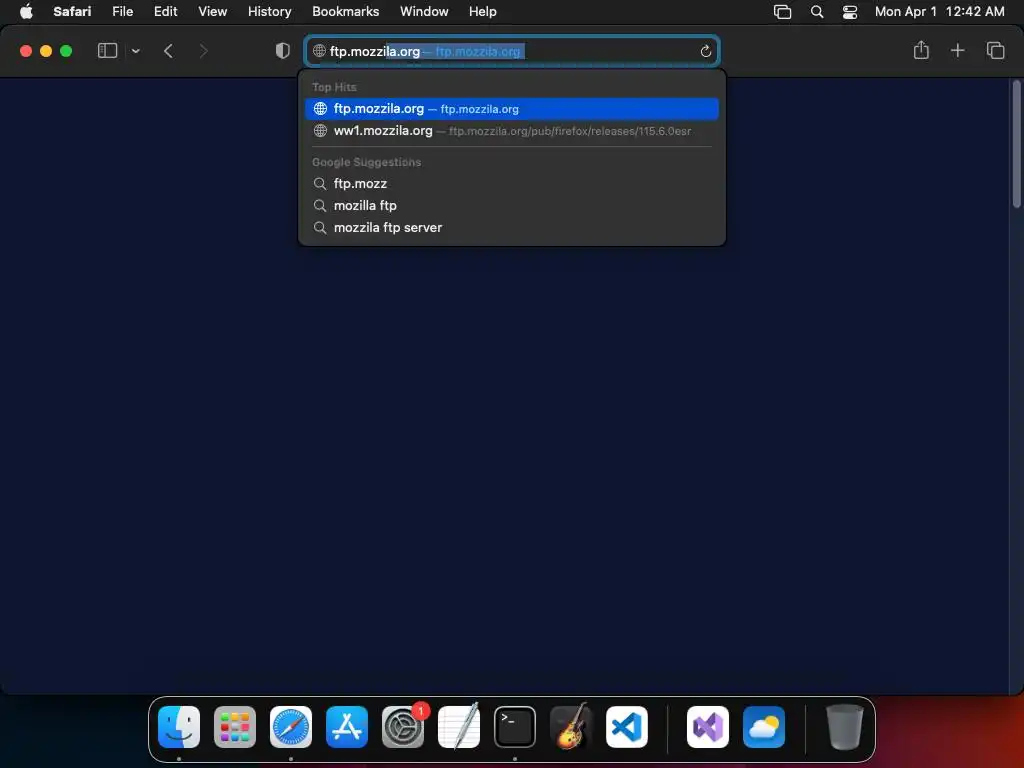Screen dimensions: 1024x768
Task: Select the top hit ftp.mozzila.org
Action: point(512,109)
